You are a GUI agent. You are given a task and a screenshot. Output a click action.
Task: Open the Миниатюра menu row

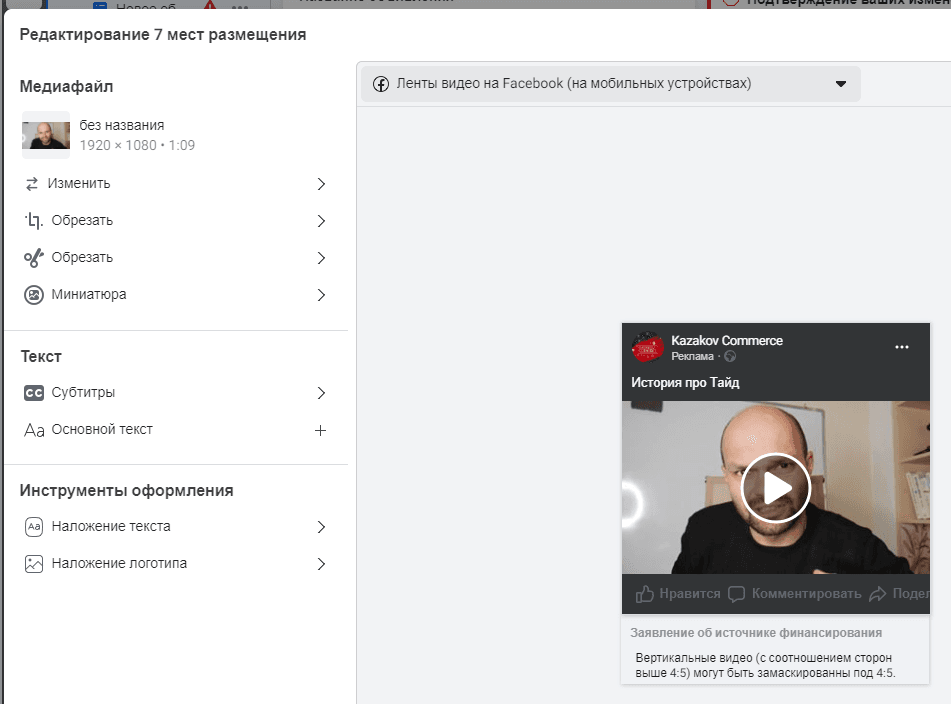pyautogui.click(x=176, y=295)
